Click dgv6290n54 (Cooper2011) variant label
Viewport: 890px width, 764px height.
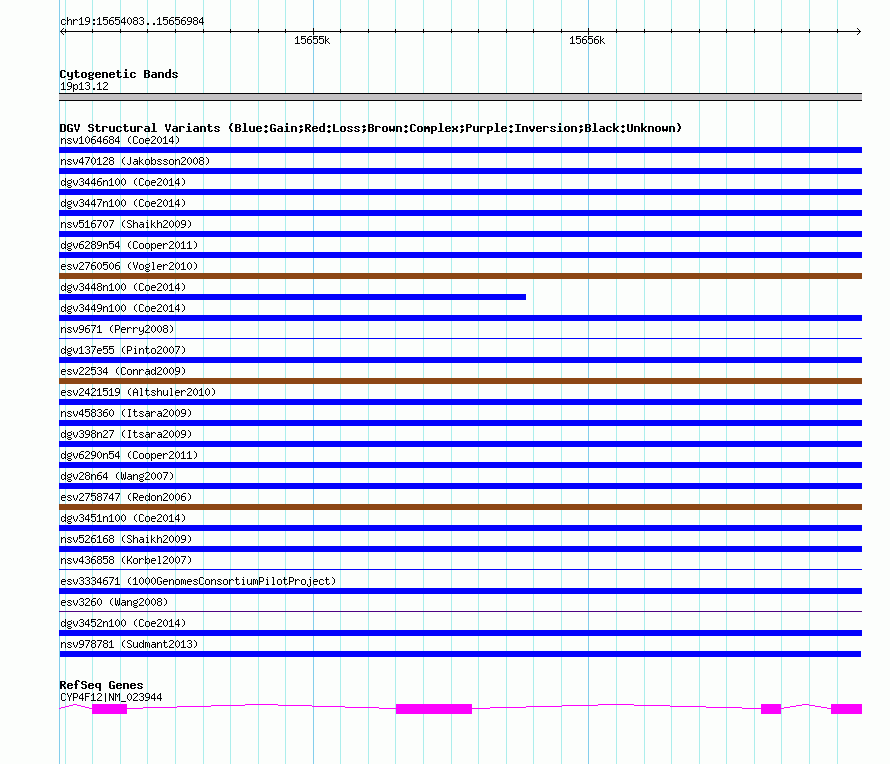tap(129, 455)
